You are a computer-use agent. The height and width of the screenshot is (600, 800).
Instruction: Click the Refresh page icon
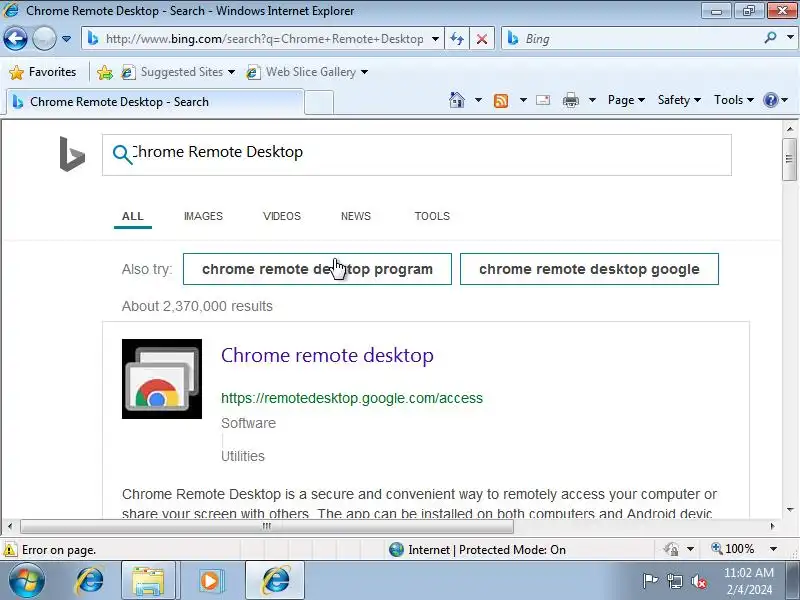(x=457, y=39)
